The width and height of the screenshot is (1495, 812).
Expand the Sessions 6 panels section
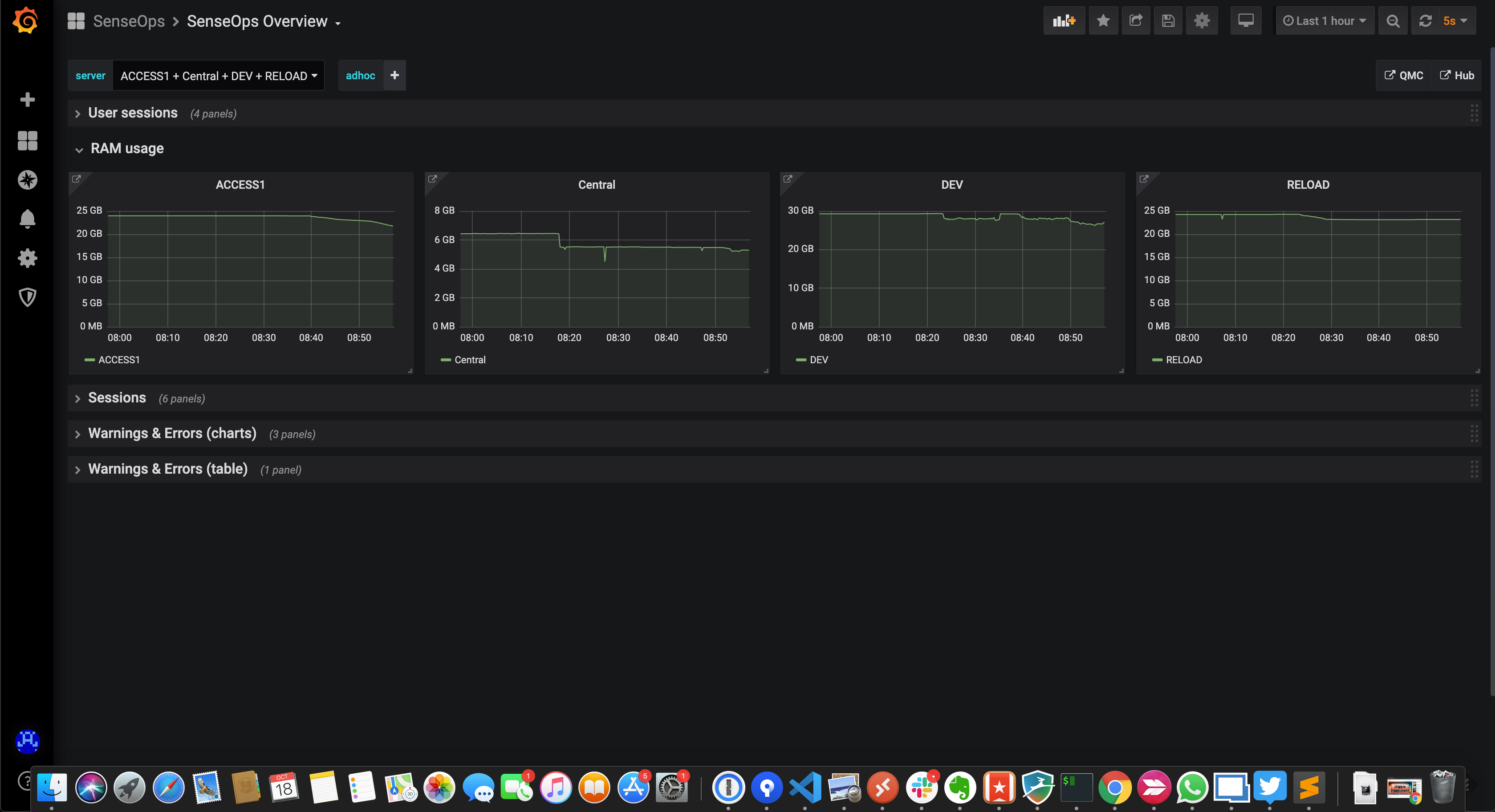point(78,398)
